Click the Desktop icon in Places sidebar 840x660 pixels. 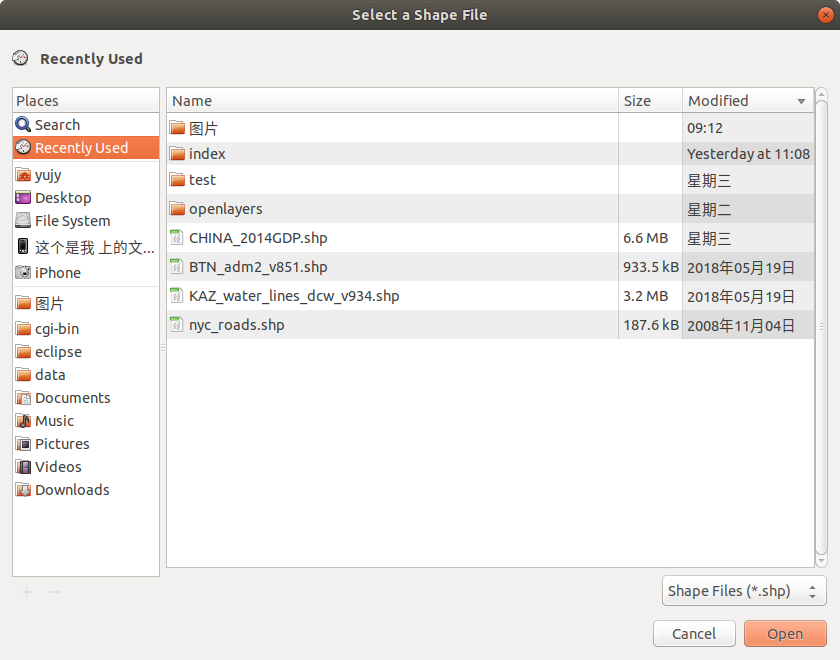[23, 198]
